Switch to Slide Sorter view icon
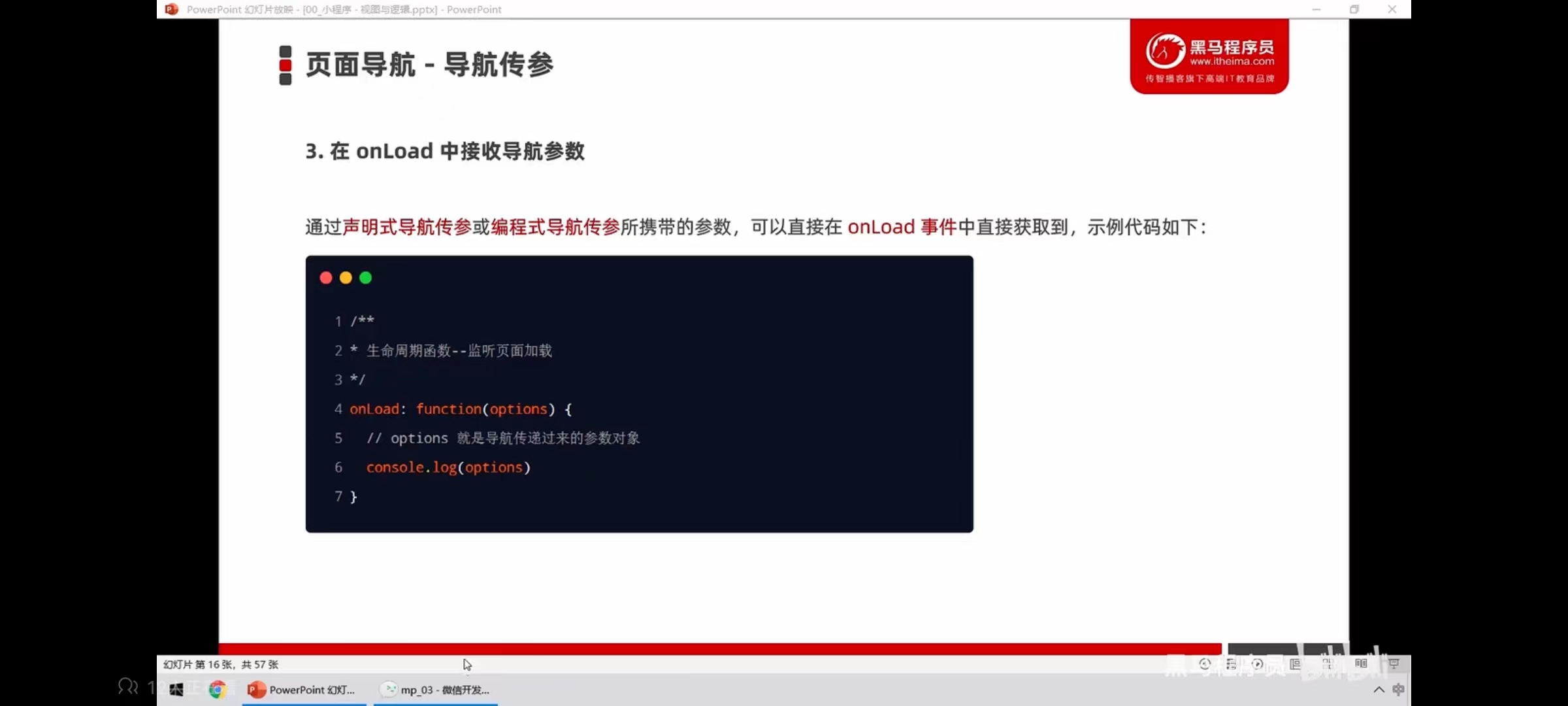The image size is (1568, 706). [1328, 664]
